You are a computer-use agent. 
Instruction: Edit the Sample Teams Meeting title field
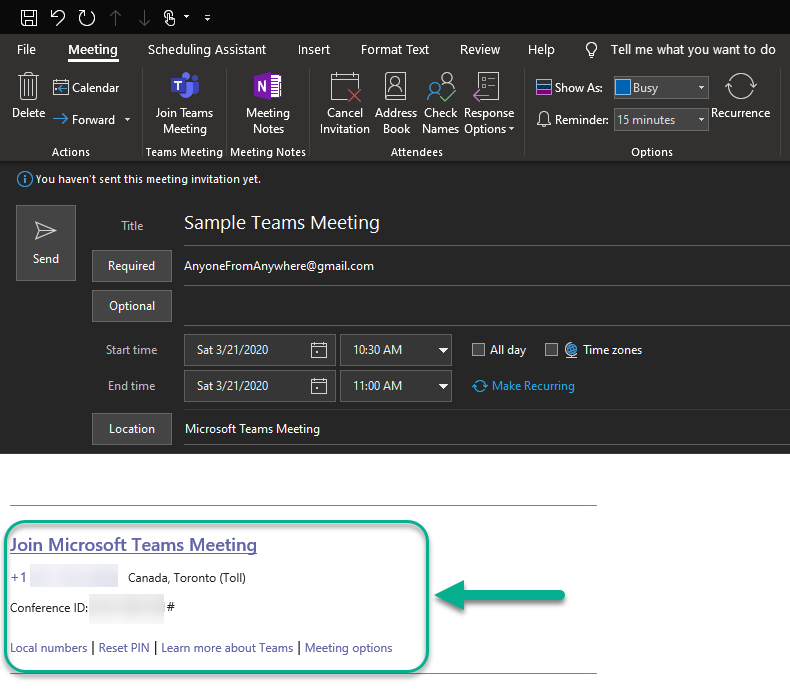pyautogui.click(x=486, y=223)
